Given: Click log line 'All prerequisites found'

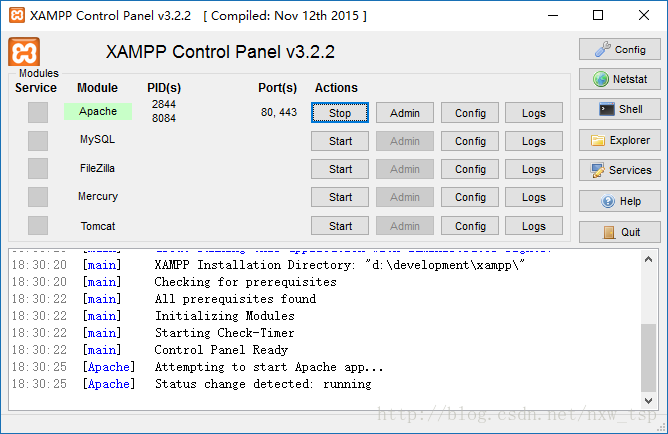Looking at the screenshot, I should (x=235, y=299).
